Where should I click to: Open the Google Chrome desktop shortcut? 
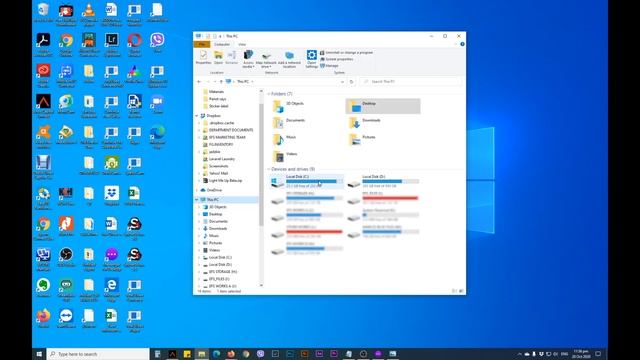click(x=66, y=44)
